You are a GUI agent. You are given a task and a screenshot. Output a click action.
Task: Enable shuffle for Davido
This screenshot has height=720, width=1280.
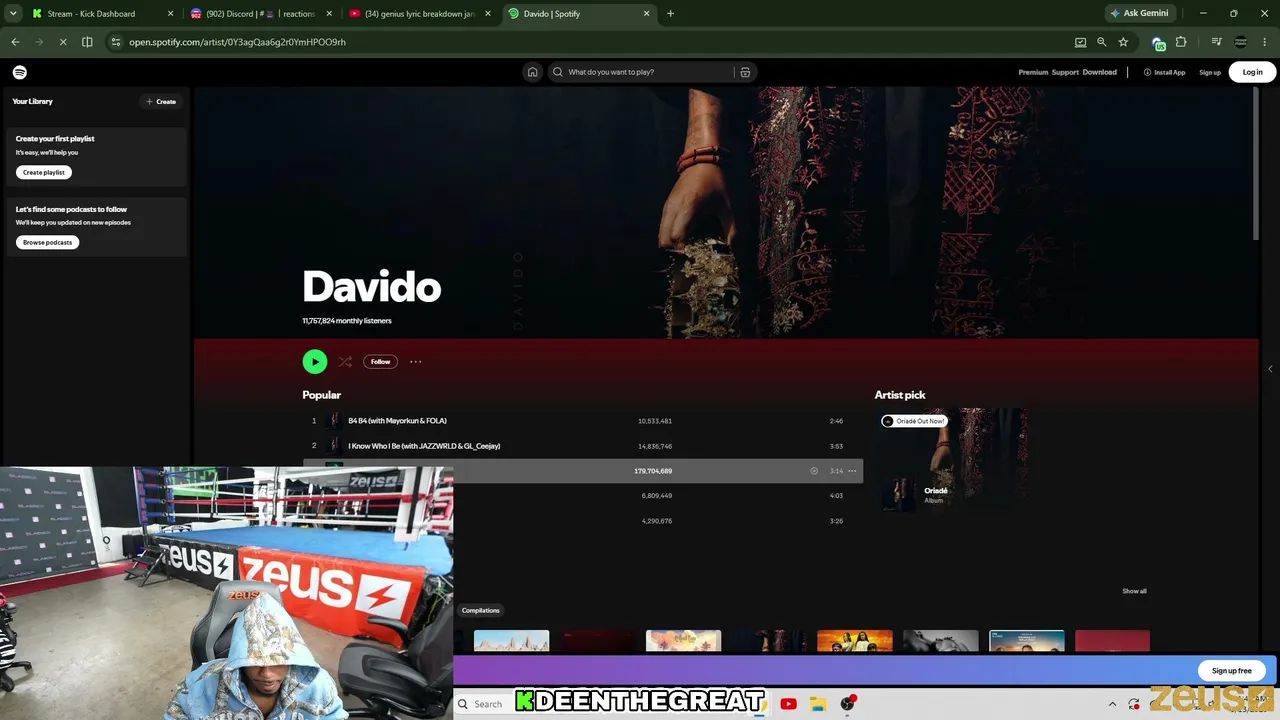point(345,362)
